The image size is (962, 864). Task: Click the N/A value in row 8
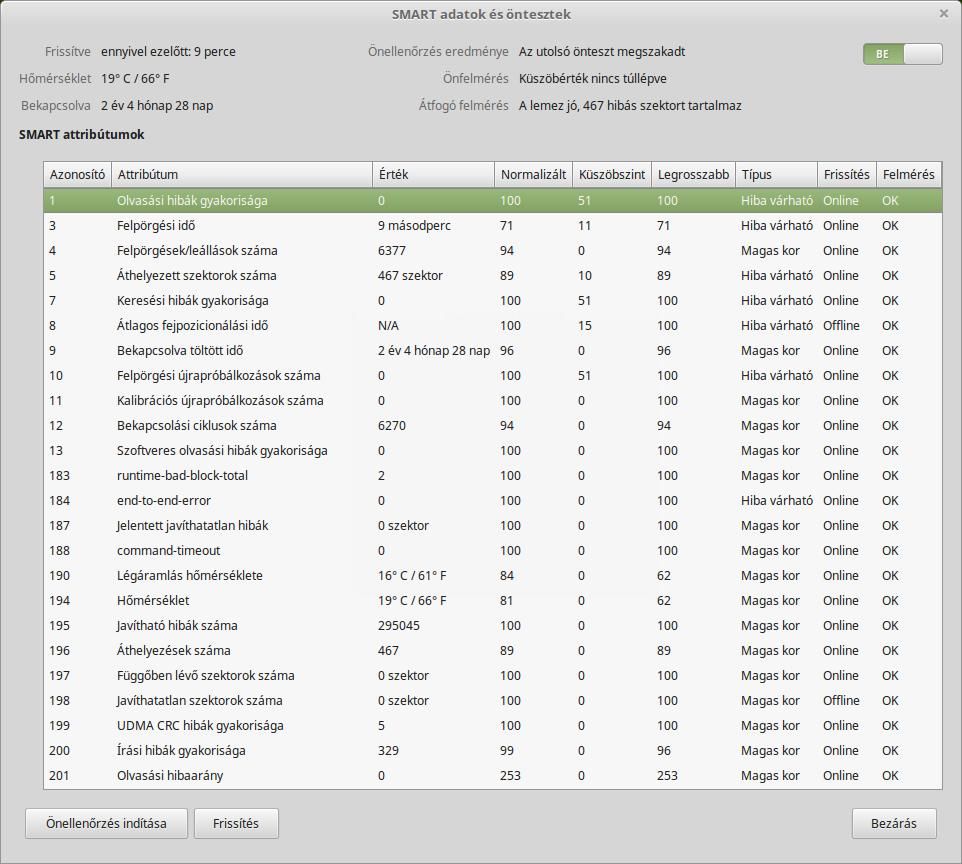(x=388, y=326)
